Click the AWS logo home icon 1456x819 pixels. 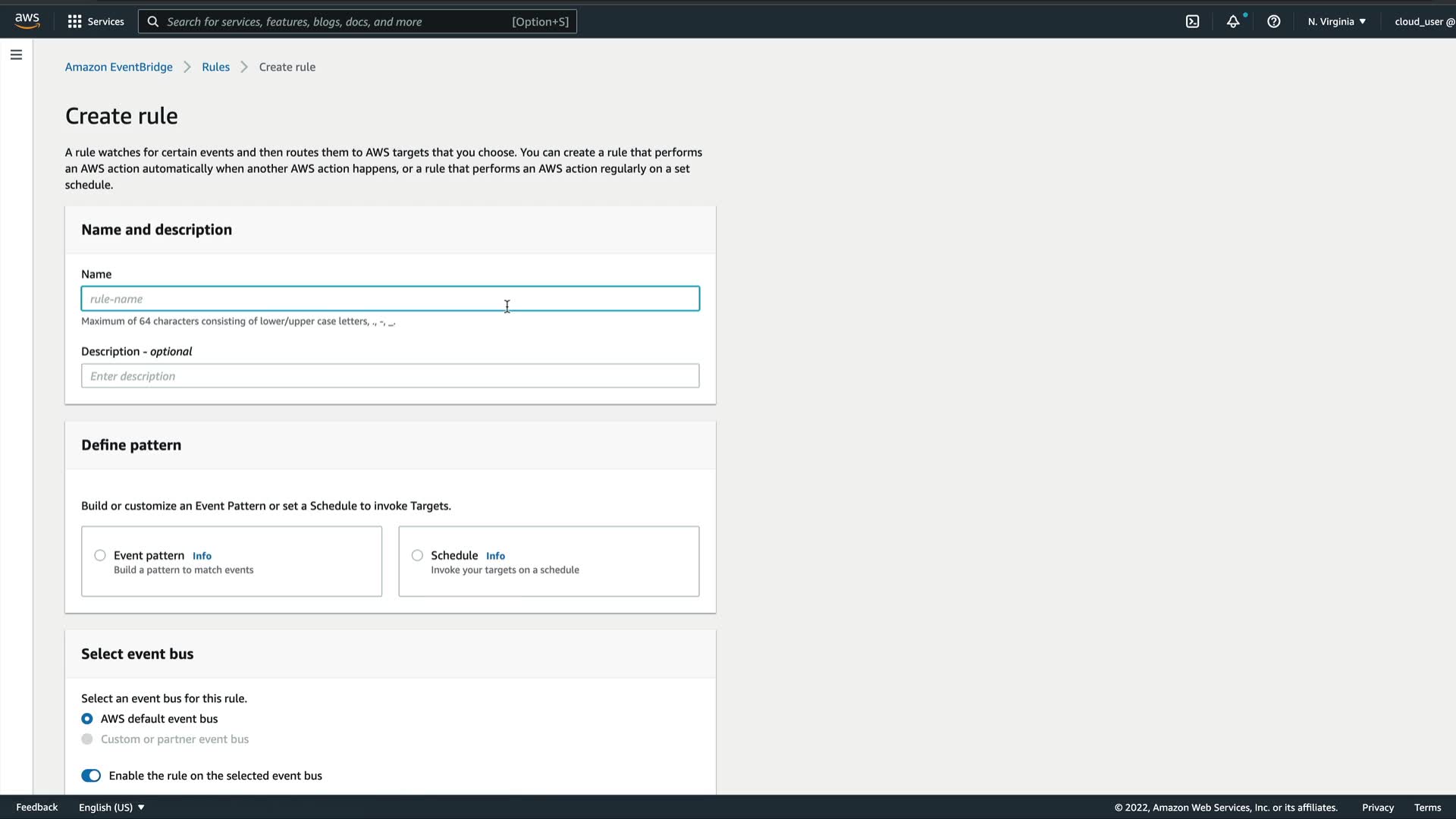click(27, 21)
